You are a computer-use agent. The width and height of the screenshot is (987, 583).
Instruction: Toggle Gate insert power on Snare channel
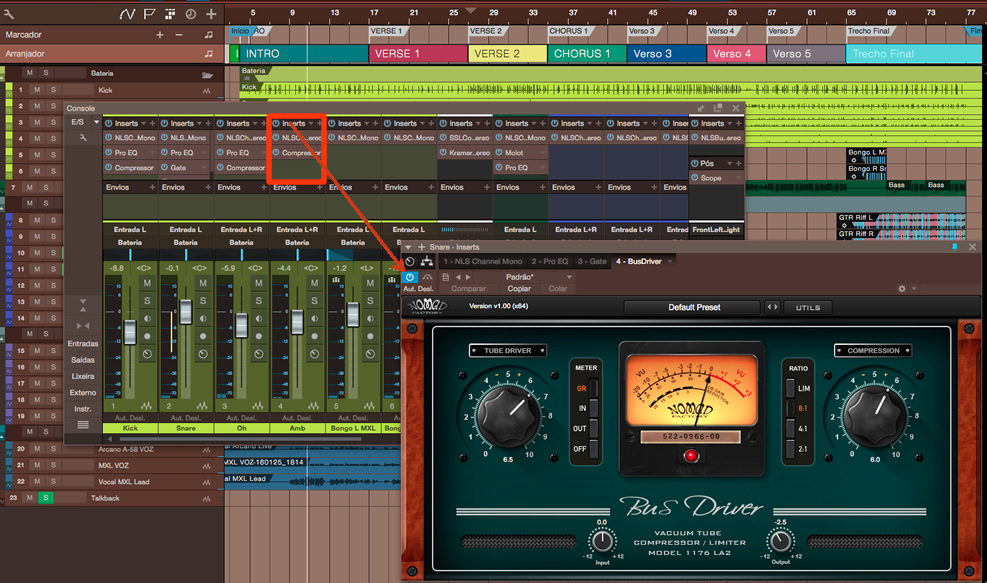(x=164, y=167)
